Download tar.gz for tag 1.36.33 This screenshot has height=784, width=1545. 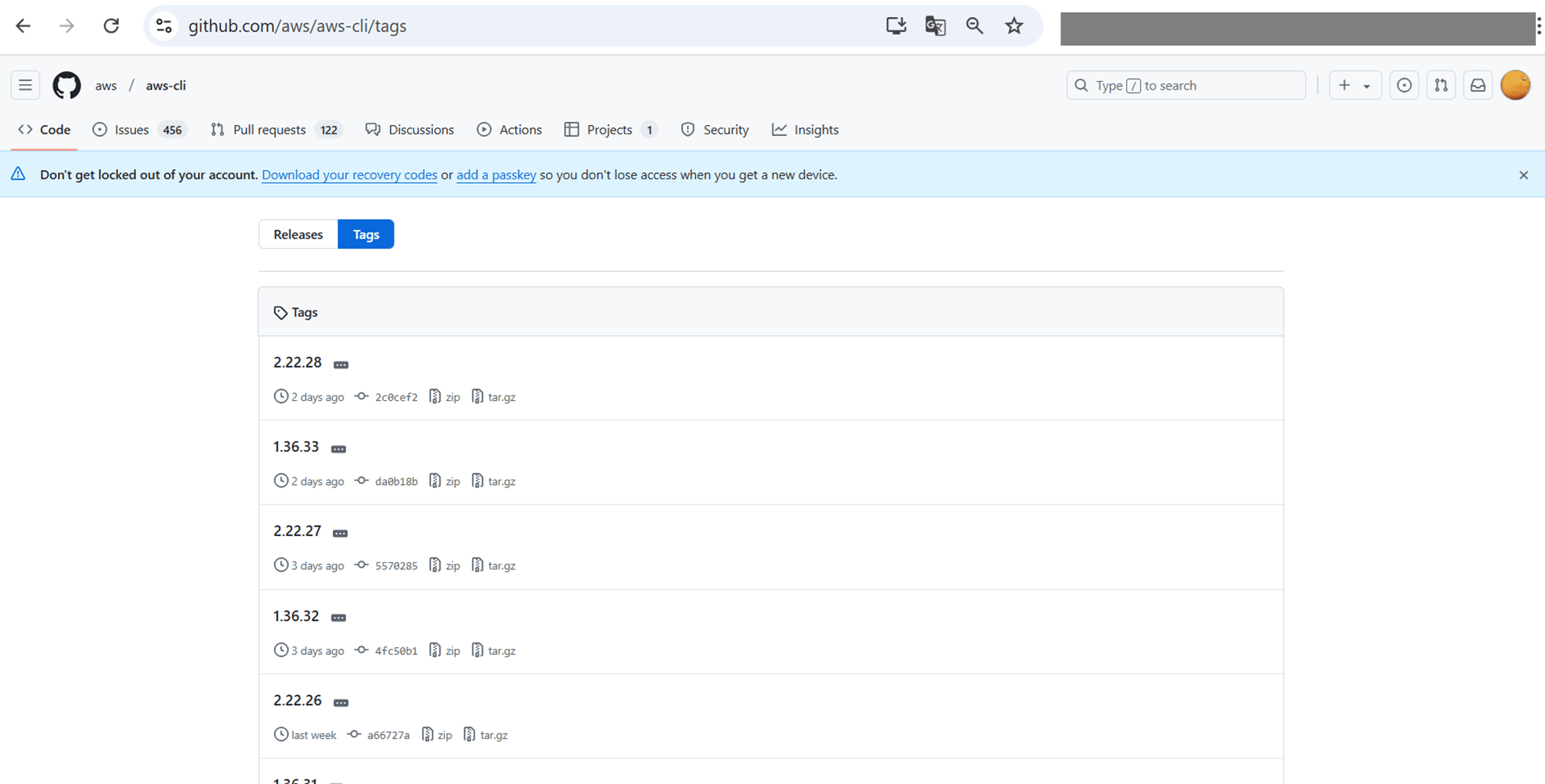(x=494, y=481)
